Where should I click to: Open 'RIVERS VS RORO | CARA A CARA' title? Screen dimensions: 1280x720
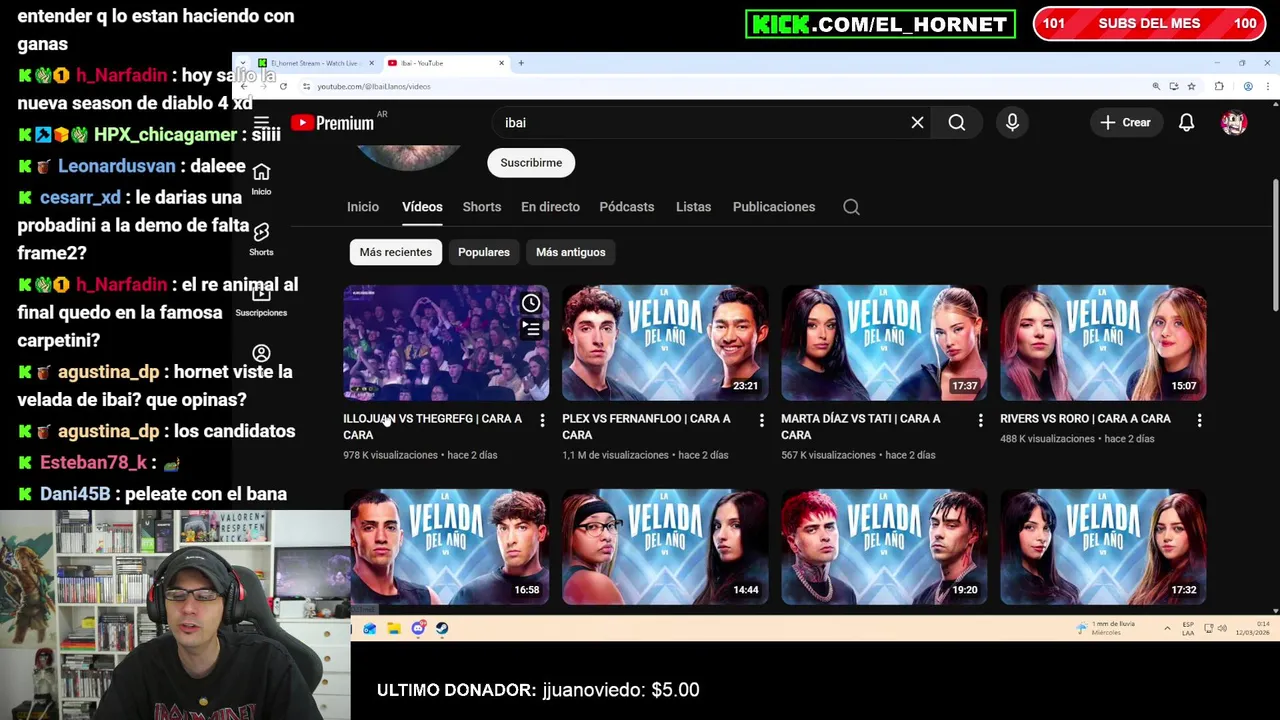pyautogui.click(x=1085, y=419)
